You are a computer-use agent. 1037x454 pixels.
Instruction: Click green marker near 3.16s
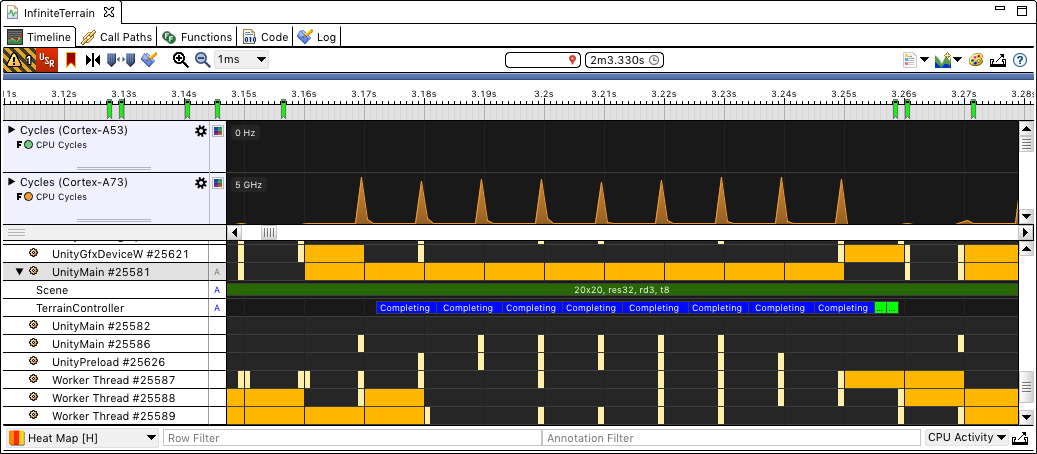283,109
